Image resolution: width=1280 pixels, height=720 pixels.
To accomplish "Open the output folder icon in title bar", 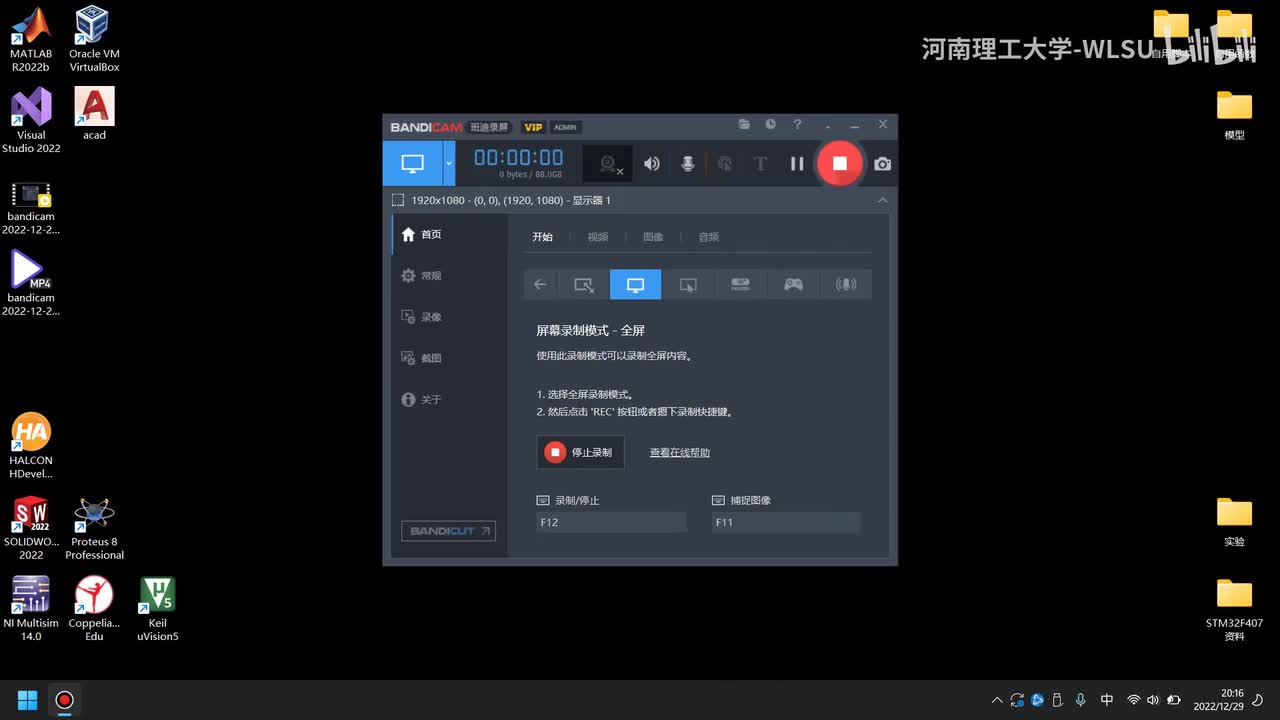I will [x=744, y=125].
